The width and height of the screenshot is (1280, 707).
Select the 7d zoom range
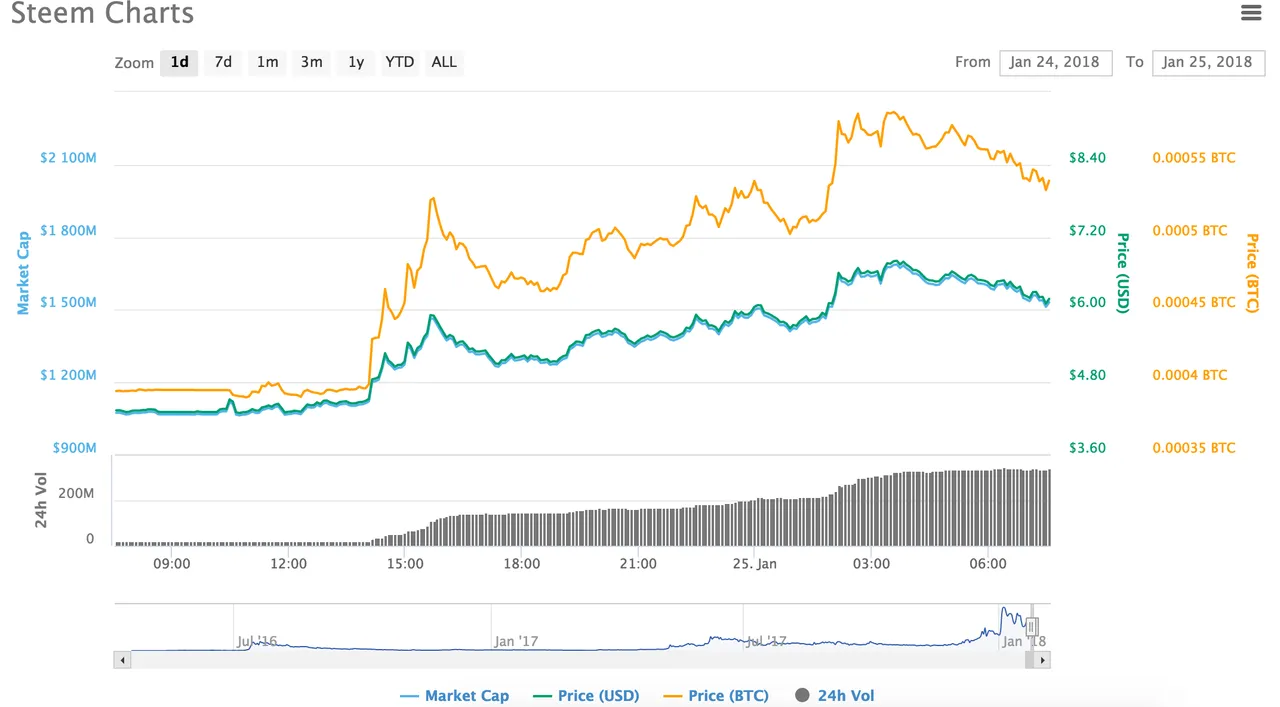click(x=223, y=62)
